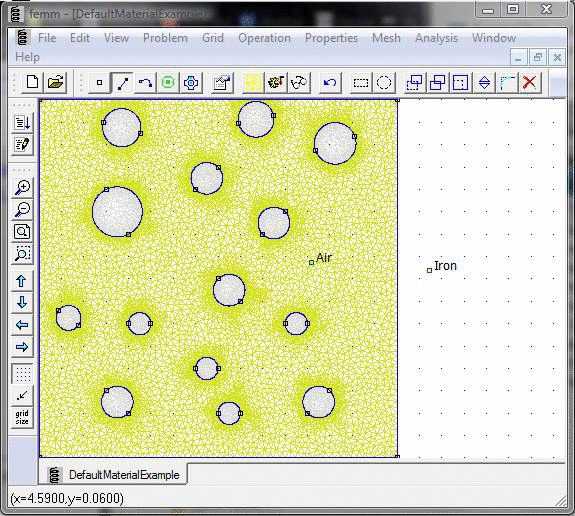Image resolution: width=575 pixels, height=516 pixels.
Task: Toggle the show grid dots button
Action: point(23,374)
